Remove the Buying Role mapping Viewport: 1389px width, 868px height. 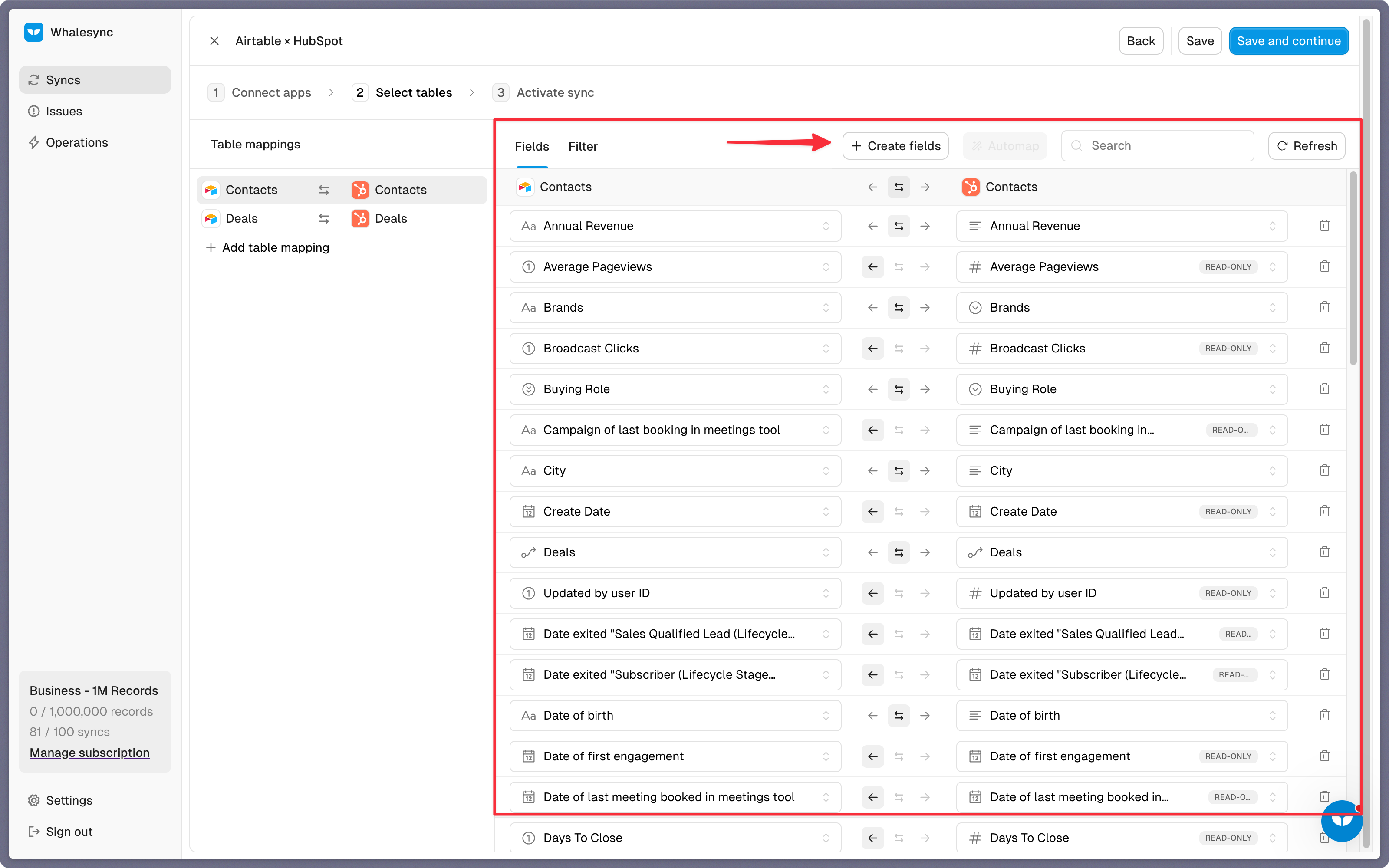[x=1324, y=389]
